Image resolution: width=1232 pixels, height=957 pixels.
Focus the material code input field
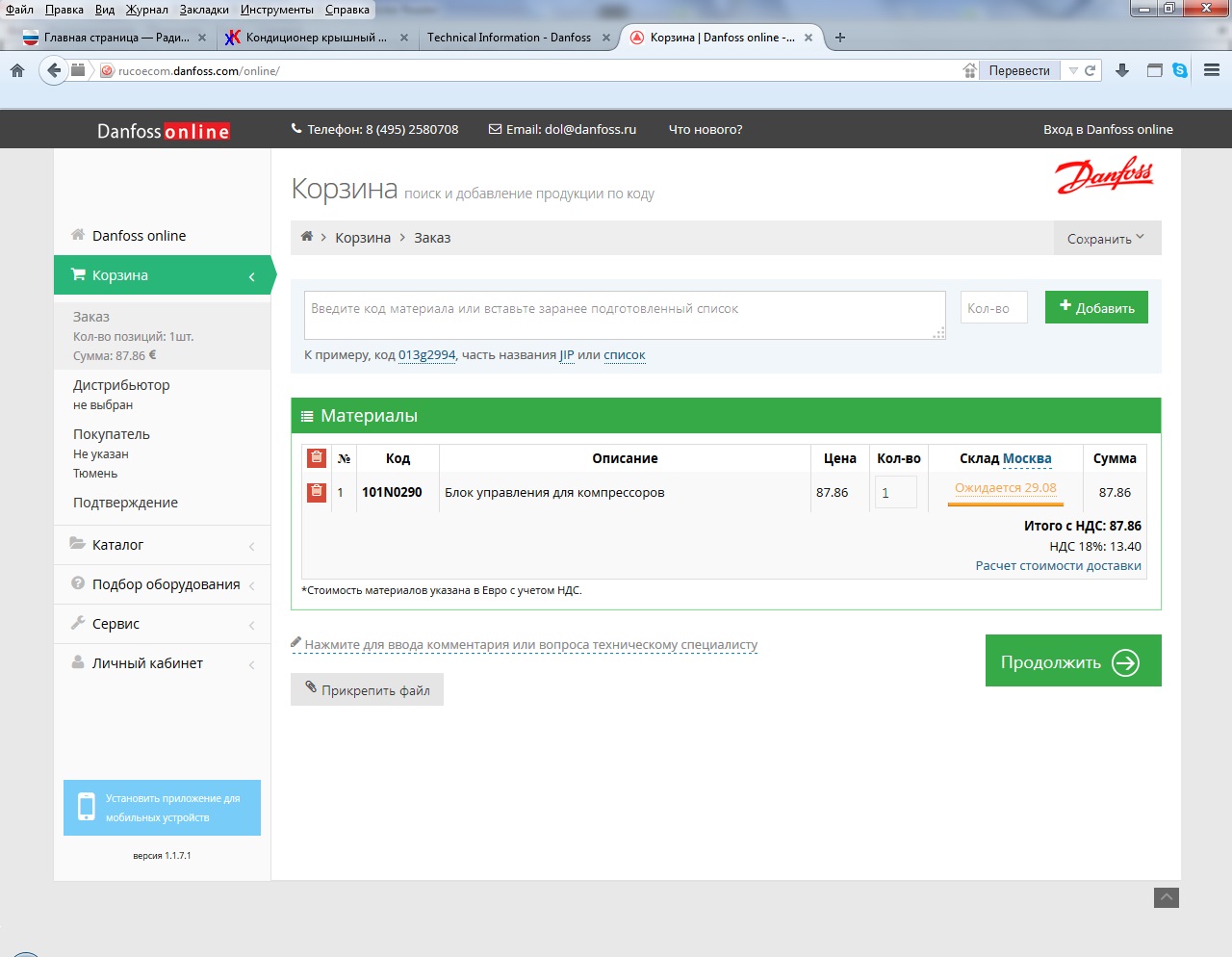point(625,315)
